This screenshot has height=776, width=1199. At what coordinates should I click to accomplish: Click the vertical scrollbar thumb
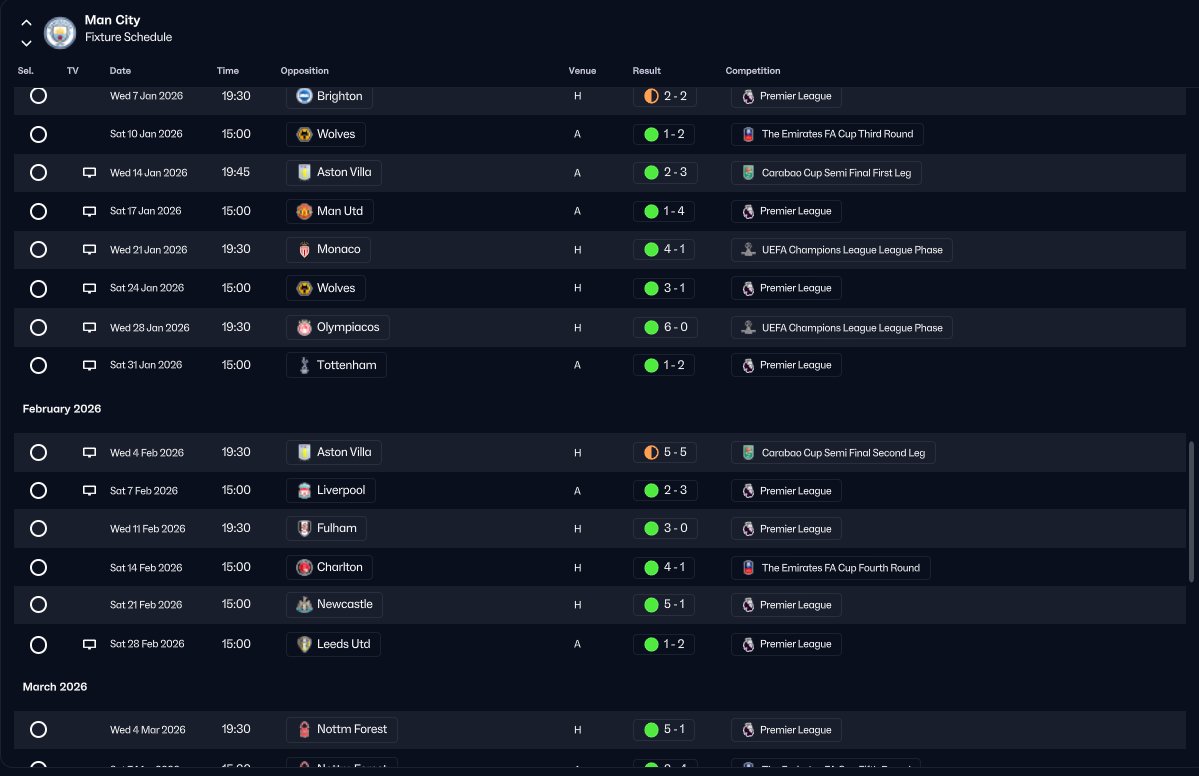coord(1191,511)
